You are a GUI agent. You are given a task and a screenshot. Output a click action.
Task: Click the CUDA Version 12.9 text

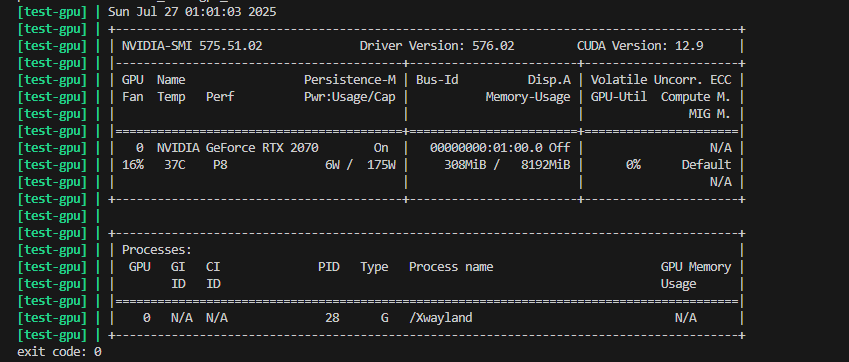point(641,46)
